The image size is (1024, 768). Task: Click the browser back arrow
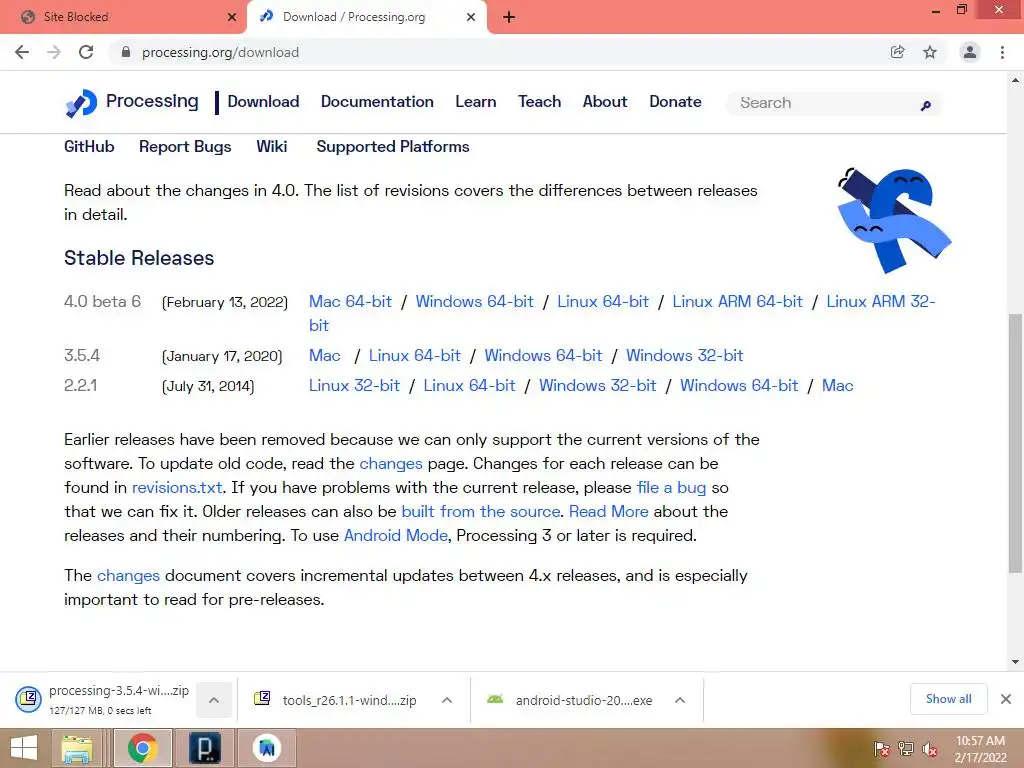[22, 52]
